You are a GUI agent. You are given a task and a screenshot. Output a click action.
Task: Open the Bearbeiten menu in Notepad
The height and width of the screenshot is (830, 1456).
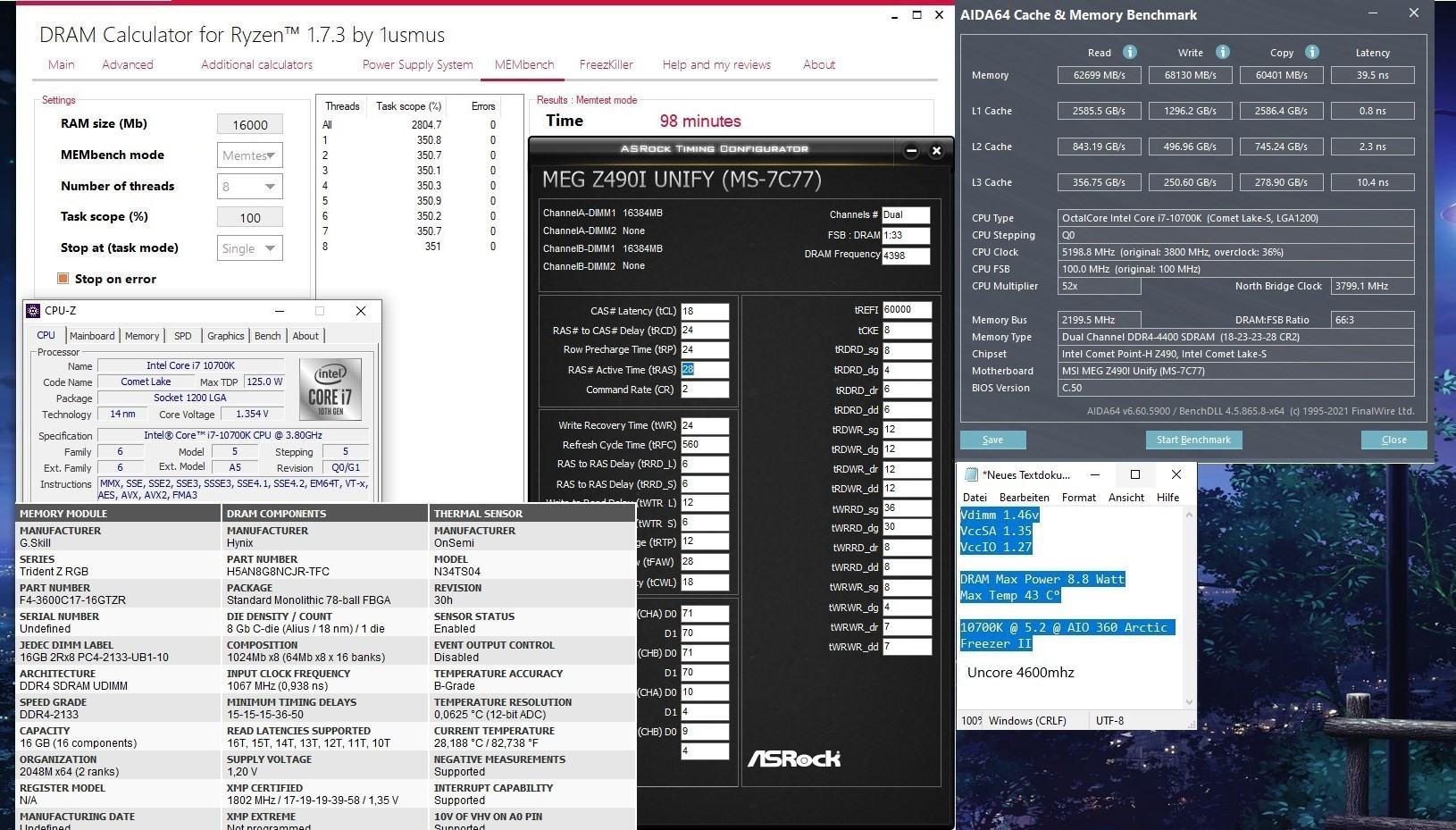point(1024,498)
